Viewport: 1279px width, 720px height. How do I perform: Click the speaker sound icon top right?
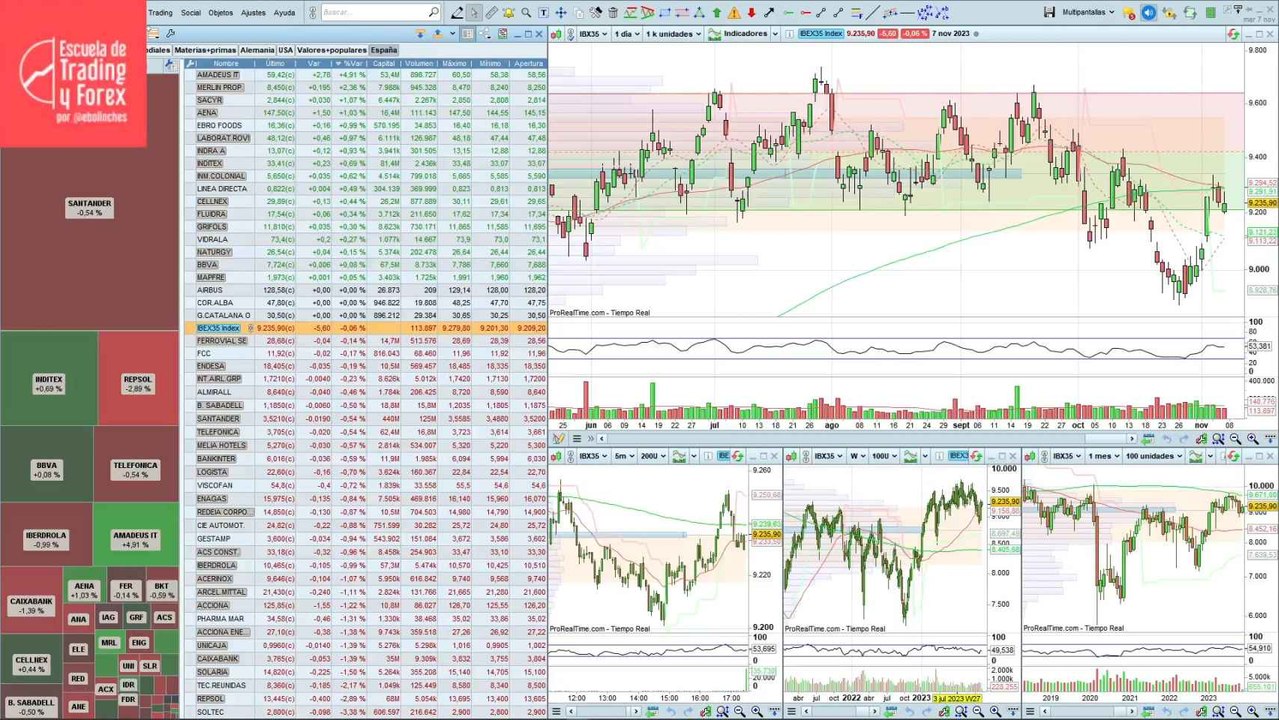(1148, 13)
